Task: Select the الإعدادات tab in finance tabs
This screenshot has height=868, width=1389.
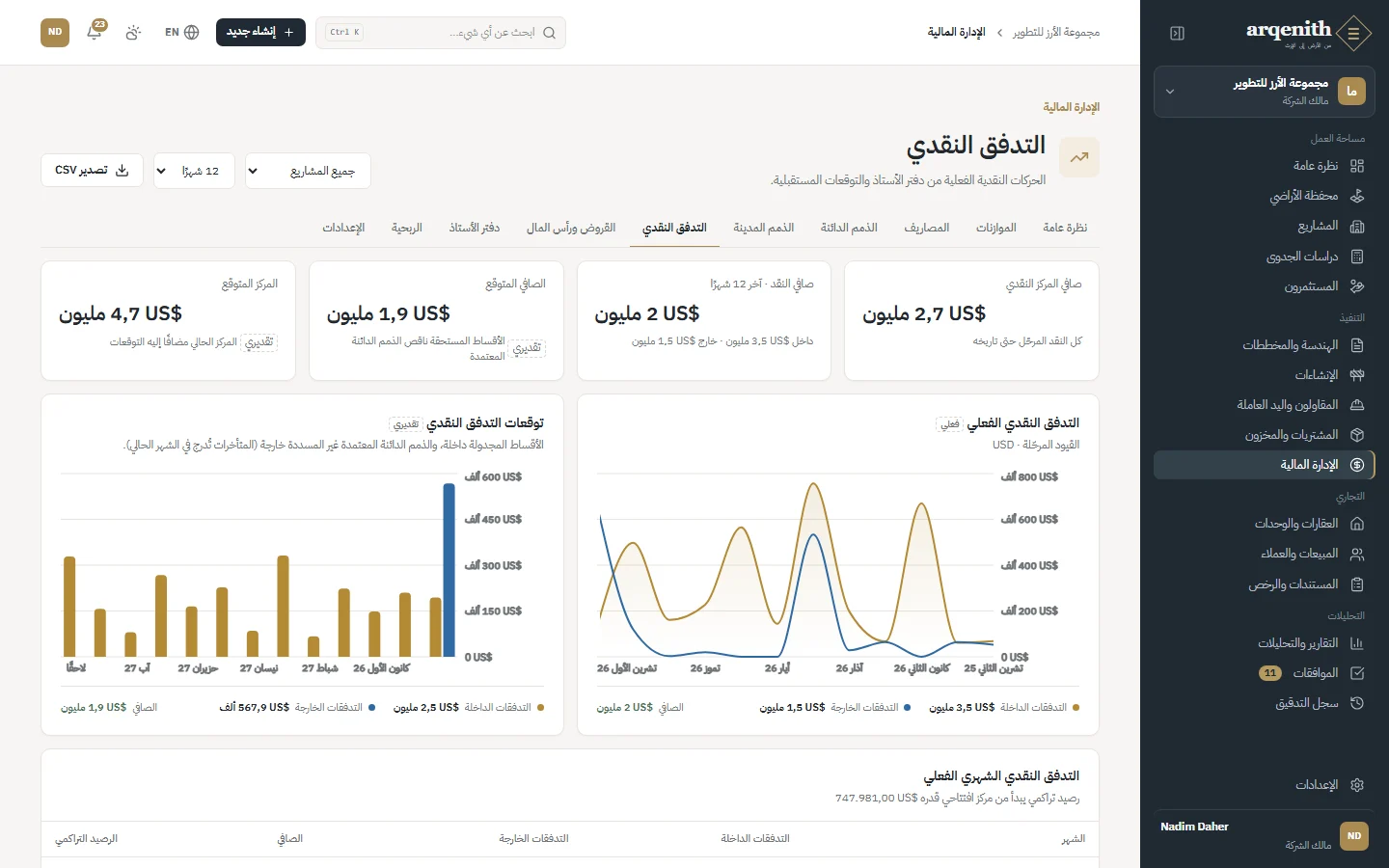Action: point(343,228)
